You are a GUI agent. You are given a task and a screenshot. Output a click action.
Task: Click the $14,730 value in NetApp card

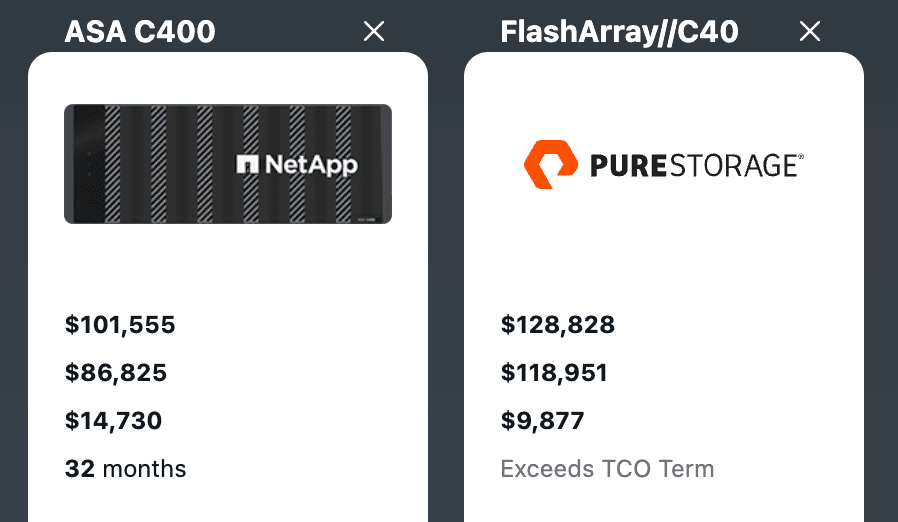tap(113, 421)
